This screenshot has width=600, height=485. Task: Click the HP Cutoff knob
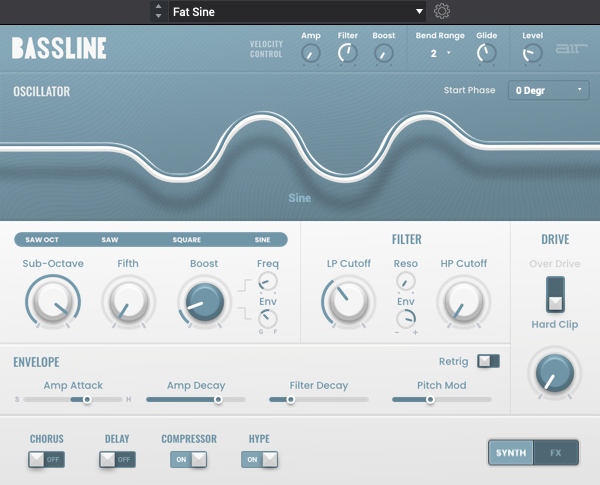(464, 301)
